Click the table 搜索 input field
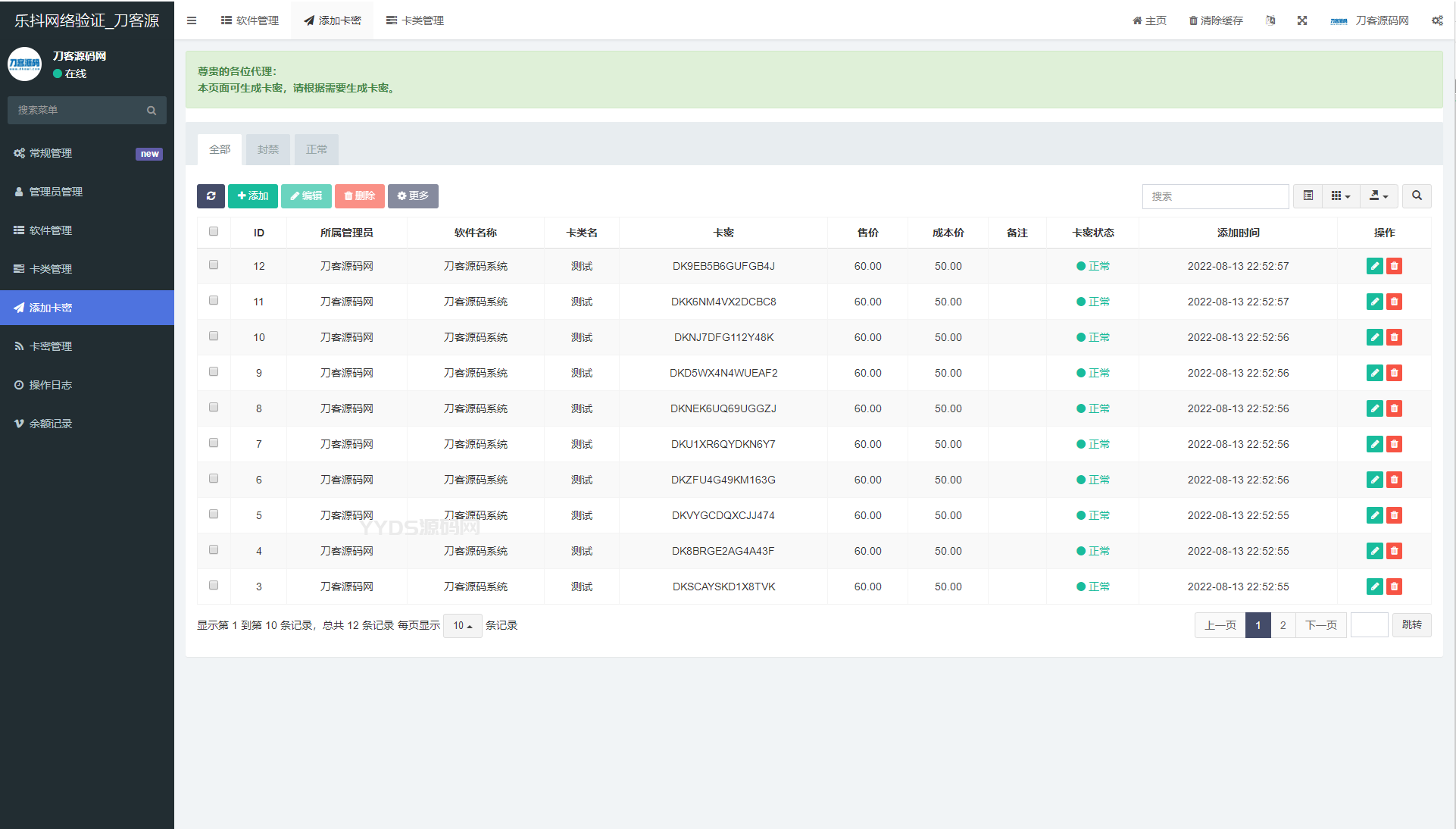Screen dimensions: 1456x829 [x=1214, y=196]
